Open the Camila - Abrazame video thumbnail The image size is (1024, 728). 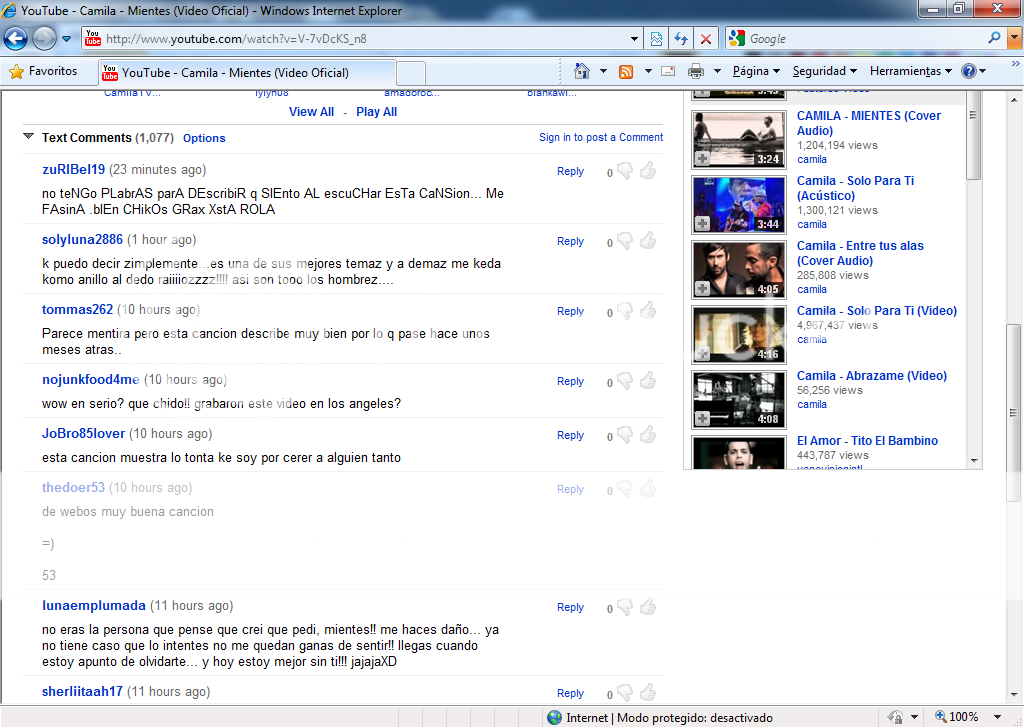(x=738, y=398)
